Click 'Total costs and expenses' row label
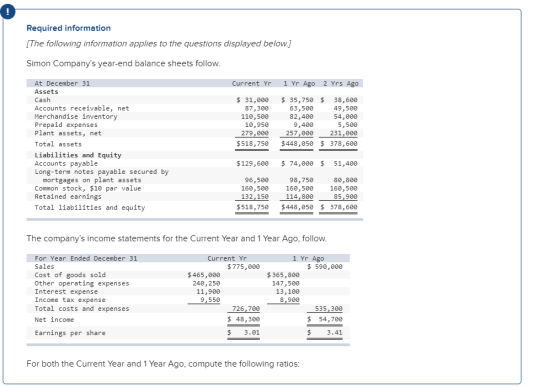 [82, 309]
